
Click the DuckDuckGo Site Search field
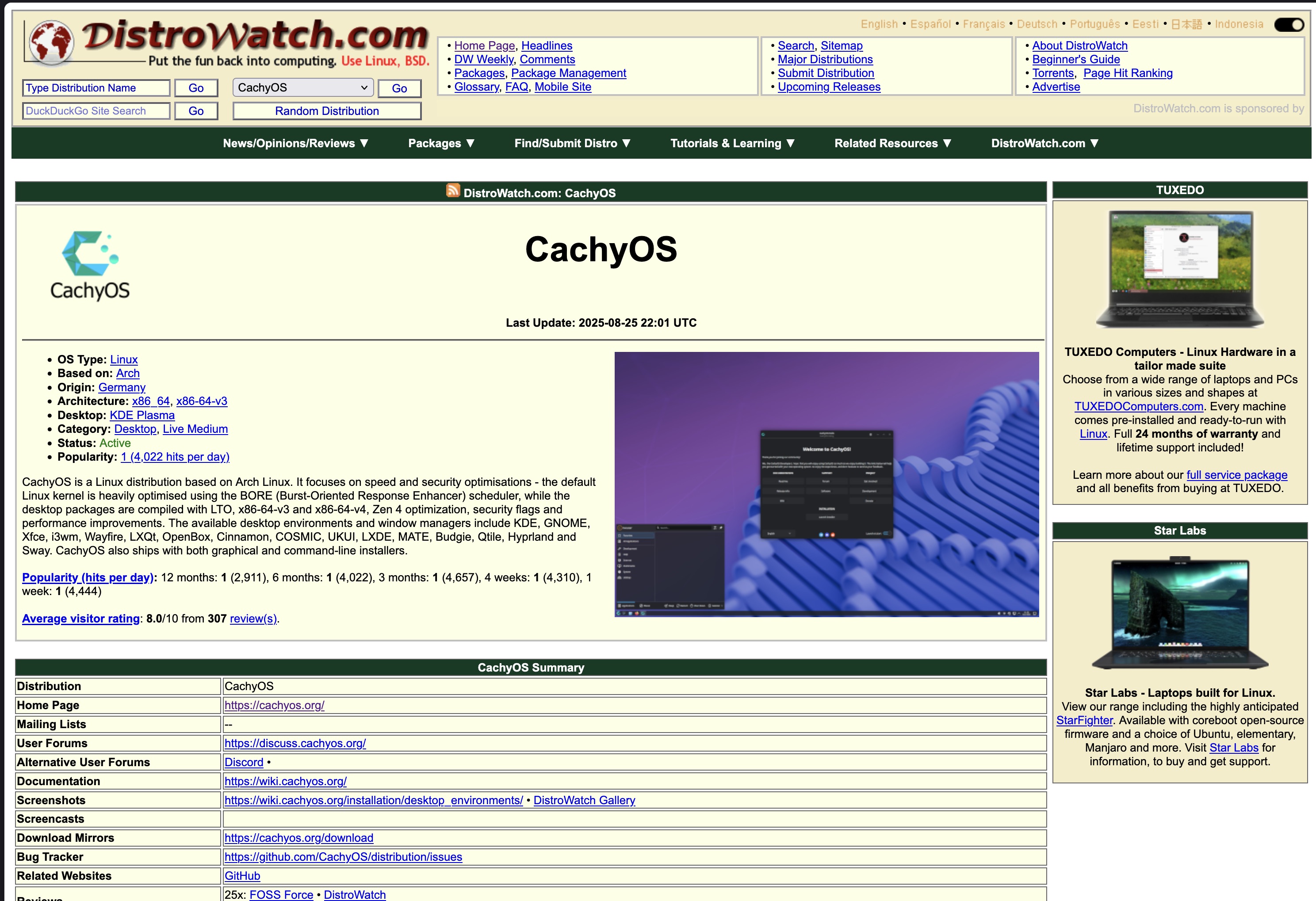pyautogui.click(x=96, y=111)
